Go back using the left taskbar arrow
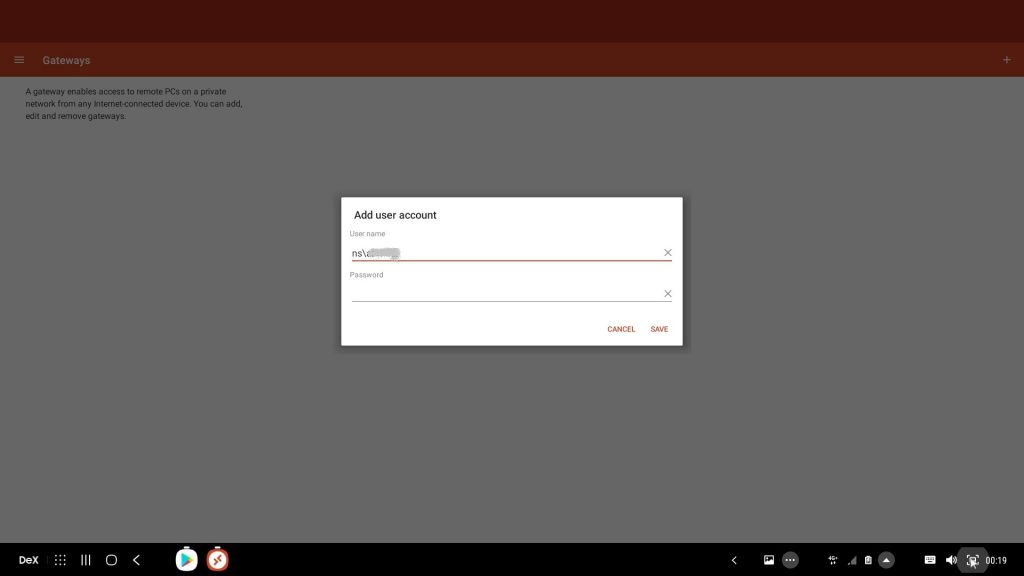Image resolution: width=1024 pixels, height=576 pixels. coord(136,560)
